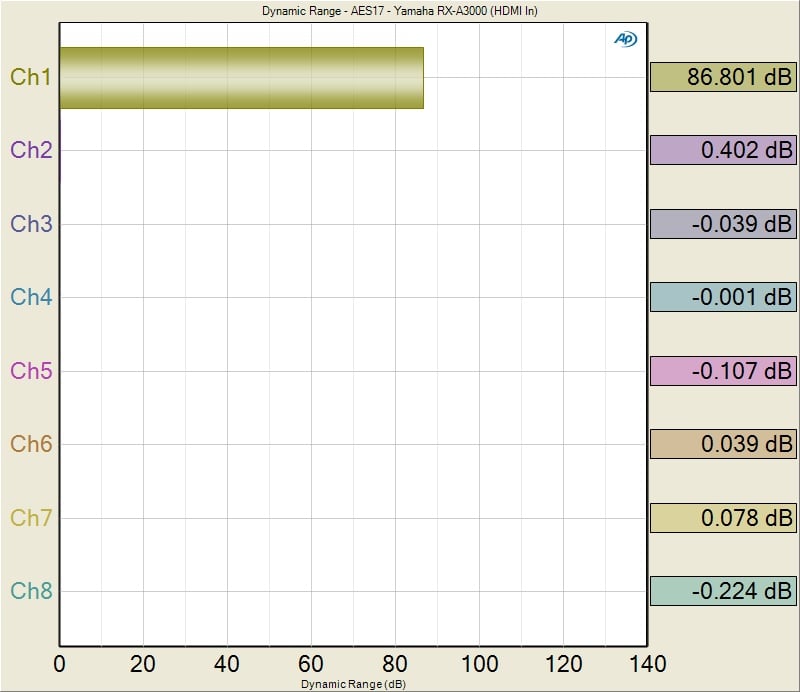Select the 0.402 dB reading box
Image resolution: width=800 pixels, height=692 pixels.
[x=723, y=150]
